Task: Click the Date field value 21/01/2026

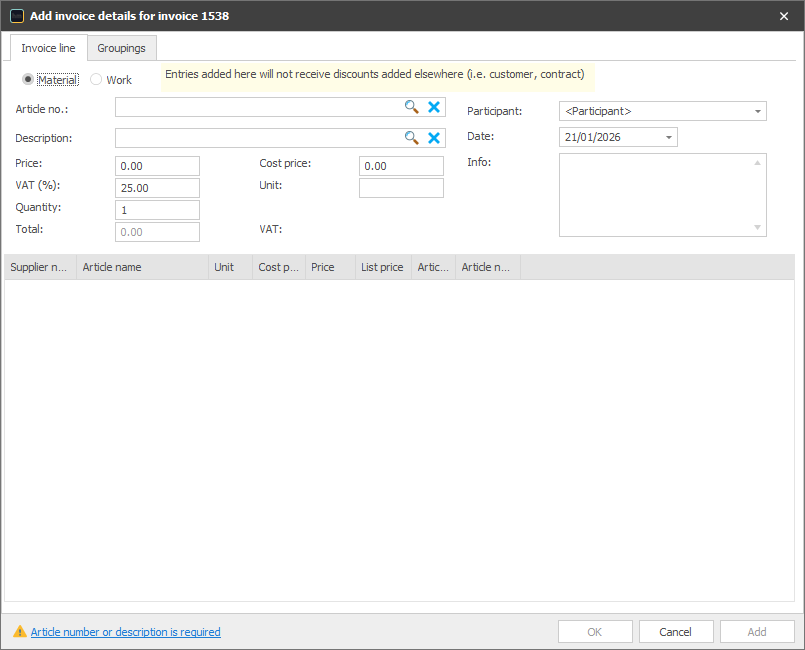Action: tap(593, 137)
